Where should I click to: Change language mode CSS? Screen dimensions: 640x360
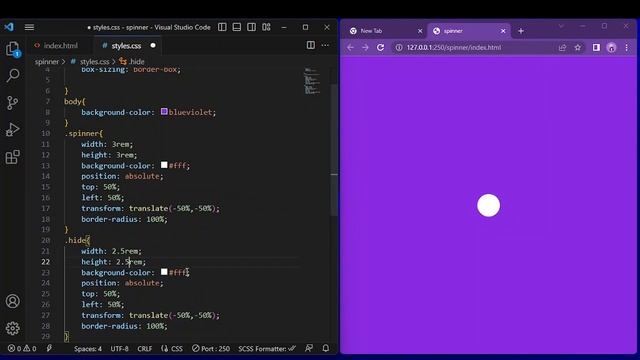click(172, 349)
